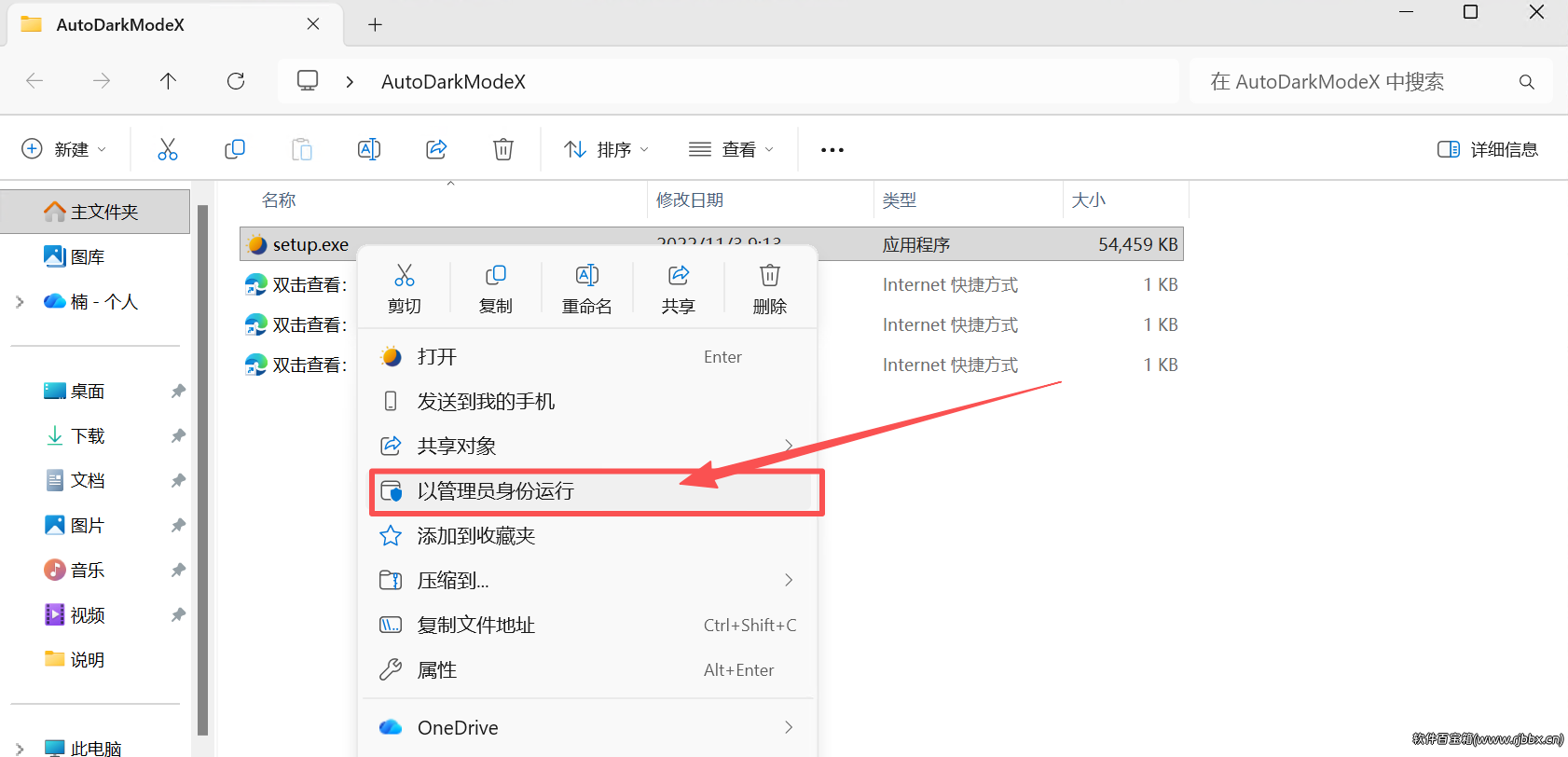Add a new tab with plus button
This screenshot has height=757, width=1568.
coord(375,24)
